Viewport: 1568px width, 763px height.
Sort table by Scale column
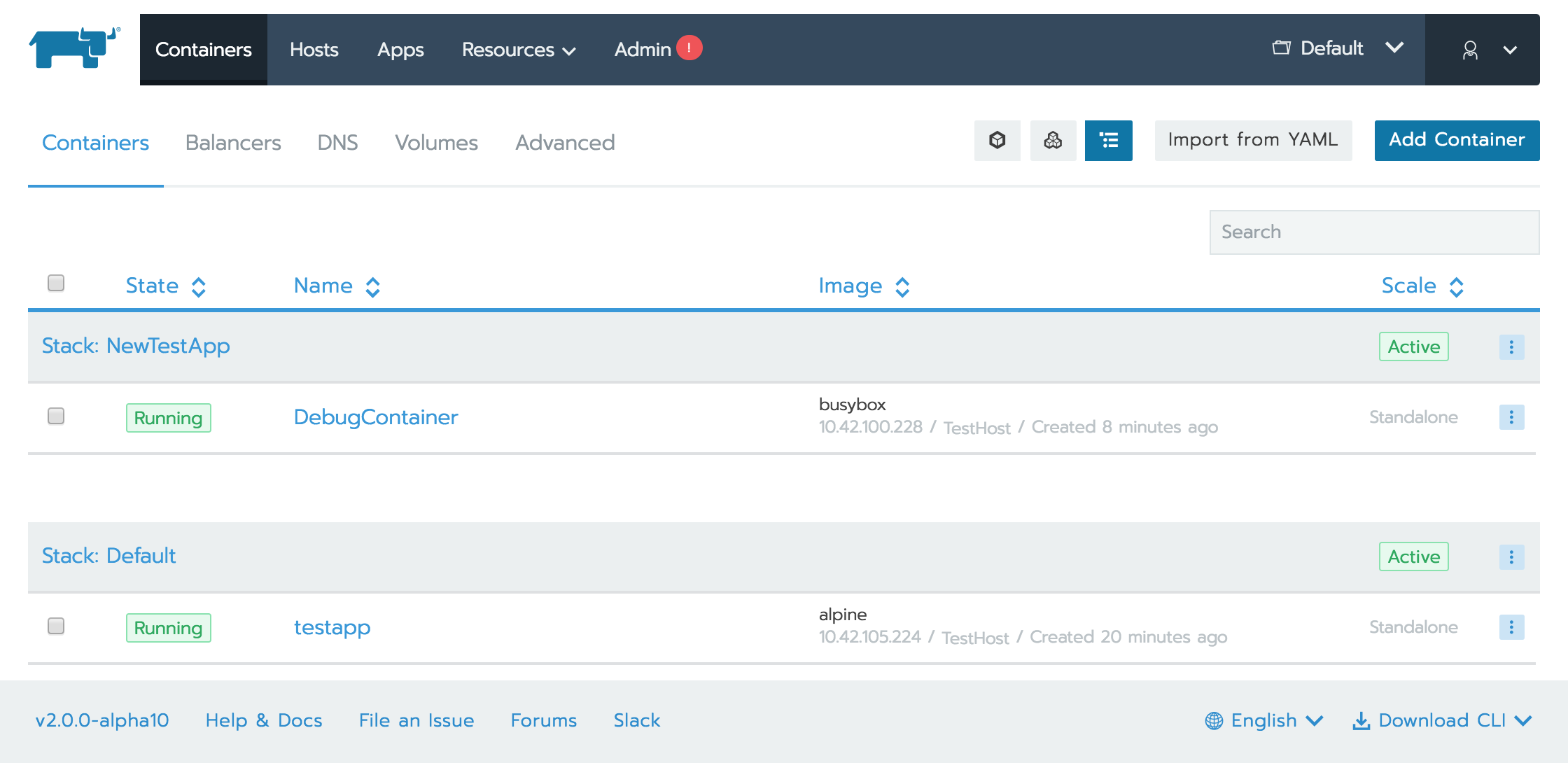click(x=1423, y=286)
